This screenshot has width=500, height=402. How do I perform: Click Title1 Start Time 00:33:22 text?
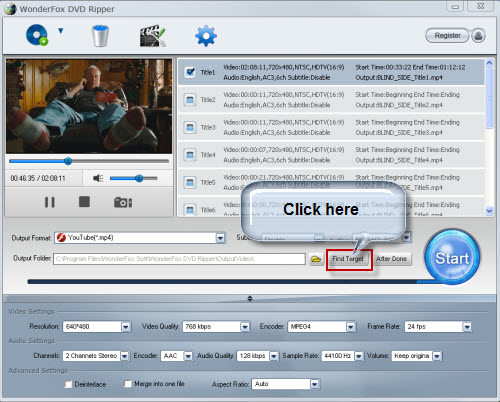tap(383, 67)
